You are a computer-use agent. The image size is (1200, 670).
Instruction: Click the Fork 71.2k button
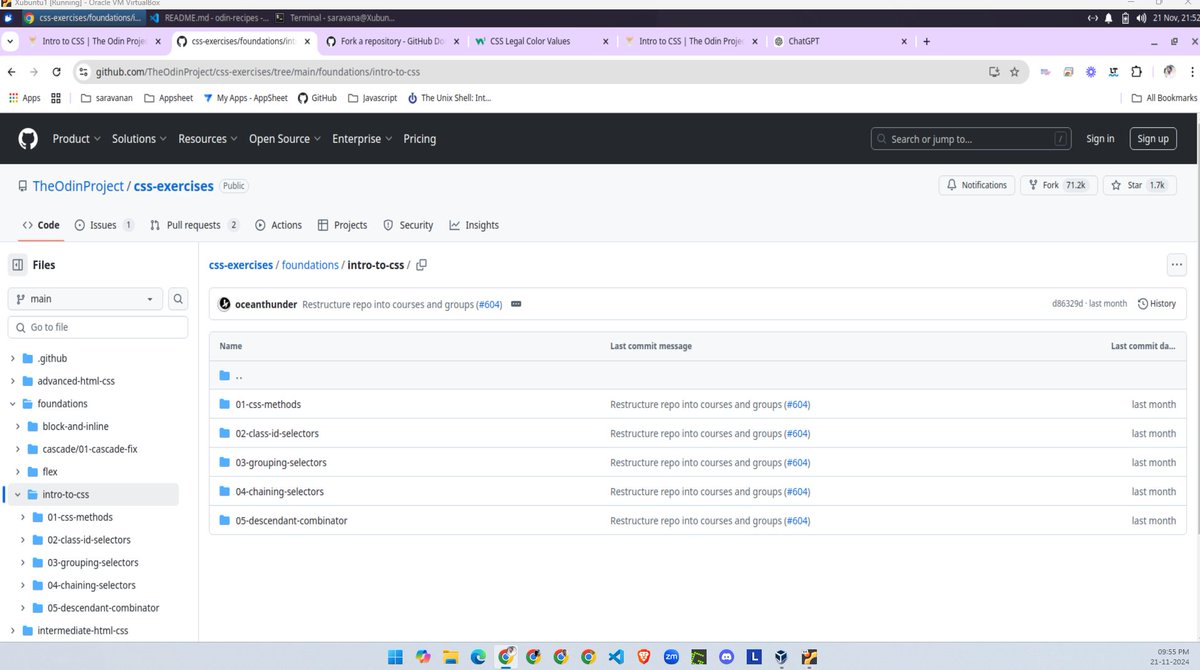coord(1059,185)
